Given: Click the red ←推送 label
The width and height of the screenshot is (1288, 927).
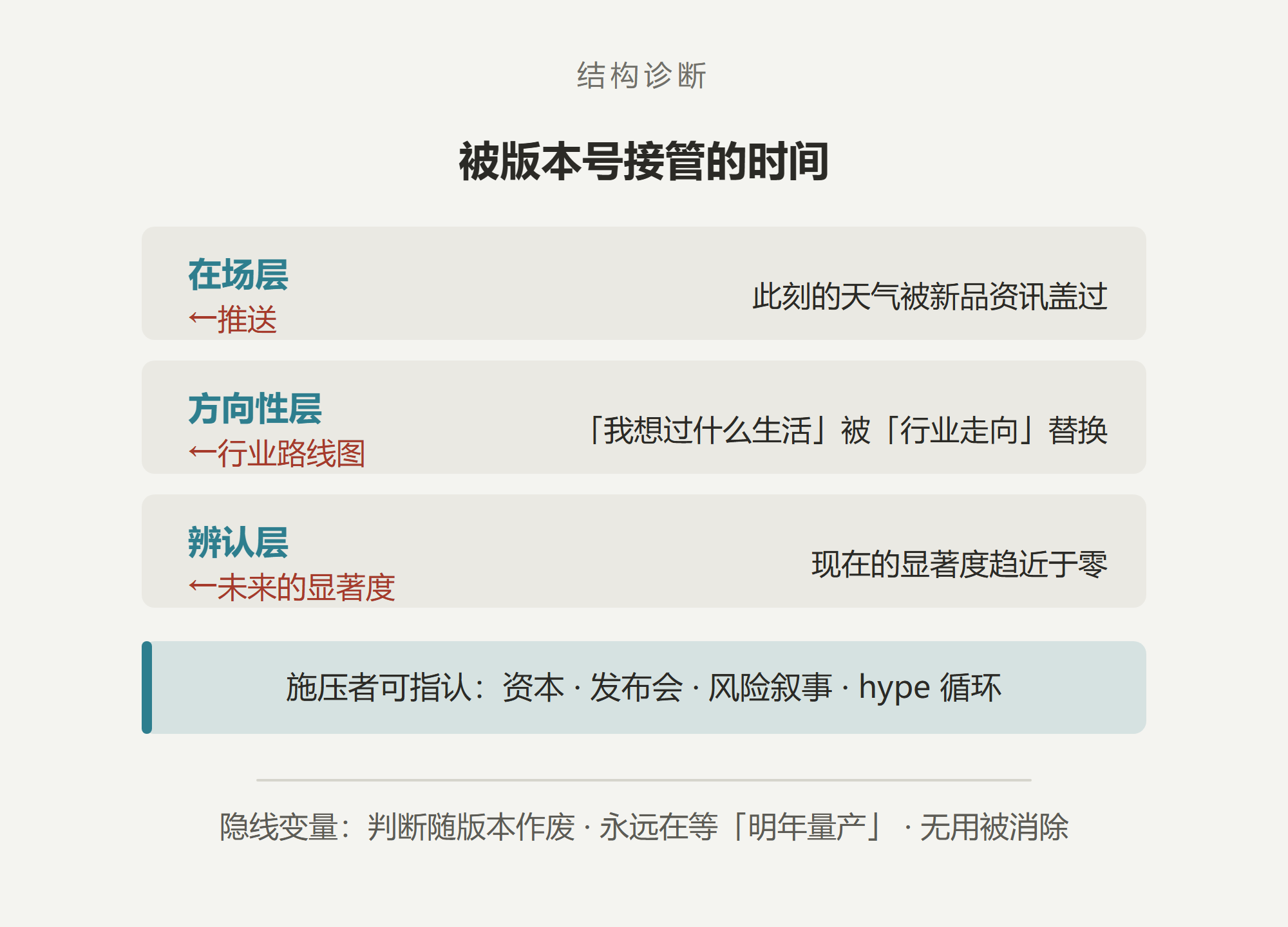Looking at the screenshot, I should 232,319.
